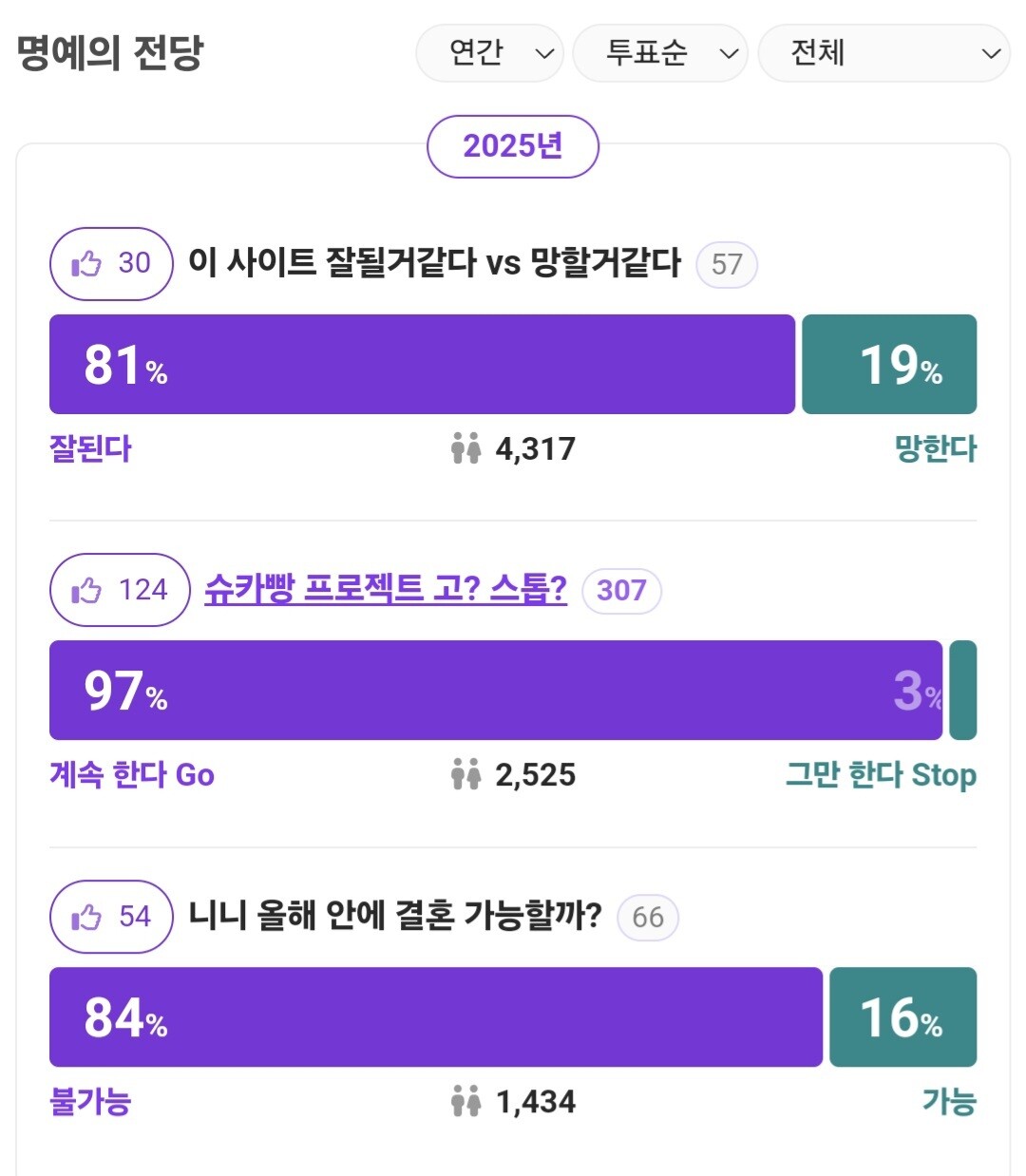Screen dimensions: 1026x1176
Task: Open the 연간 period dropdown
Action: [489, 52]
